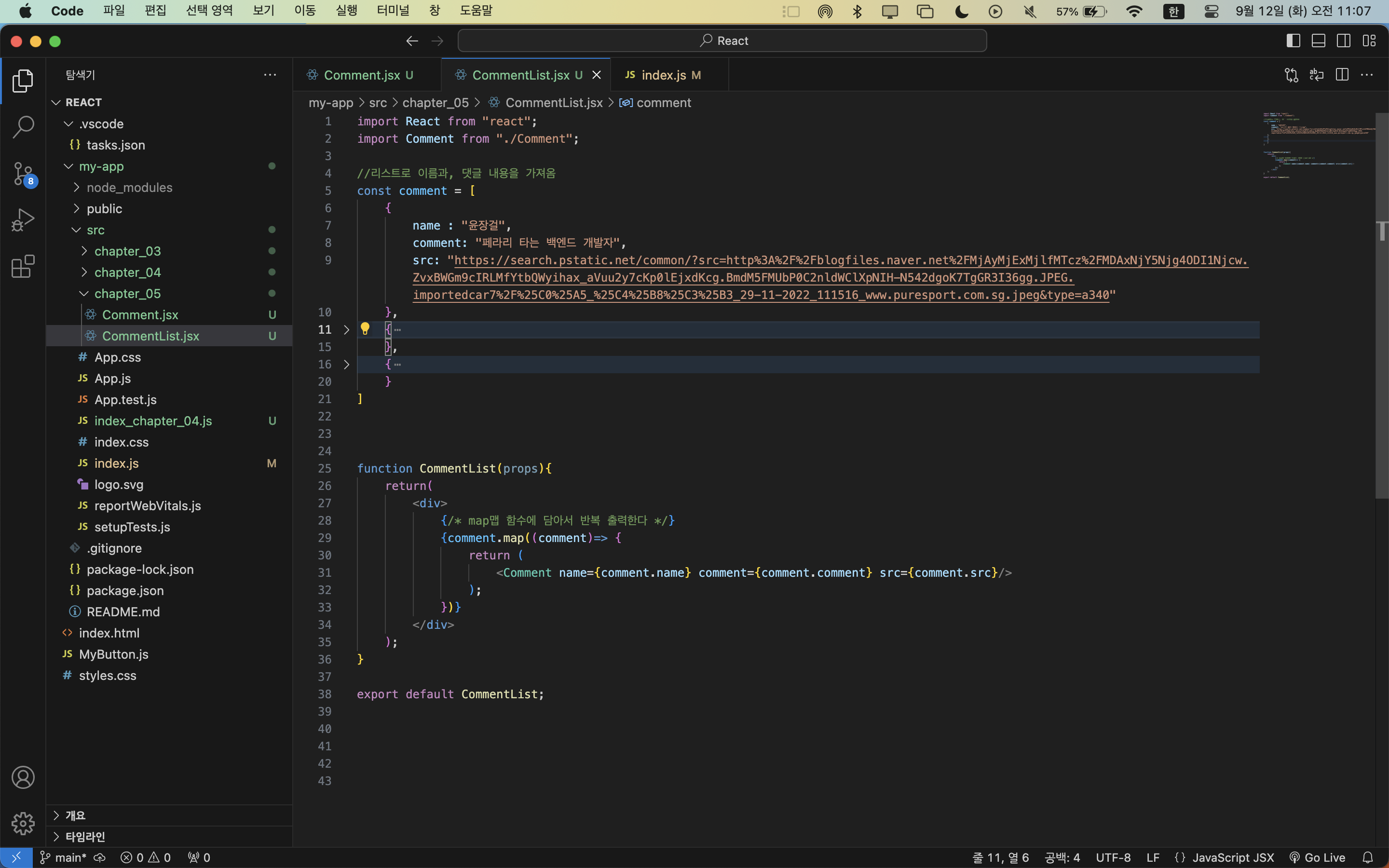Click the lightbulb code action icon
Viewport: 1389px width, 868px height.
(x=365, y=329)
